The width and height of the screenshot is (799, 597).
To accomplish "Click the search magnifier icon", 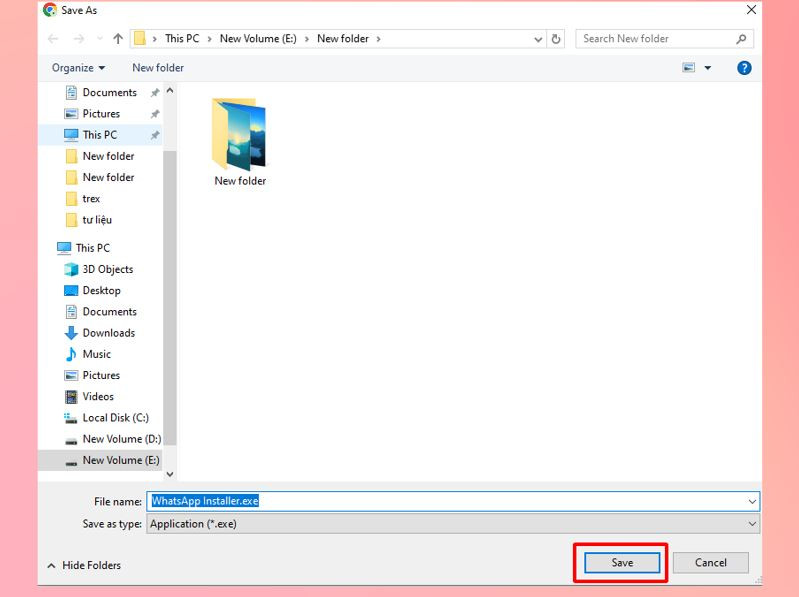I will (x=741, y=39).
